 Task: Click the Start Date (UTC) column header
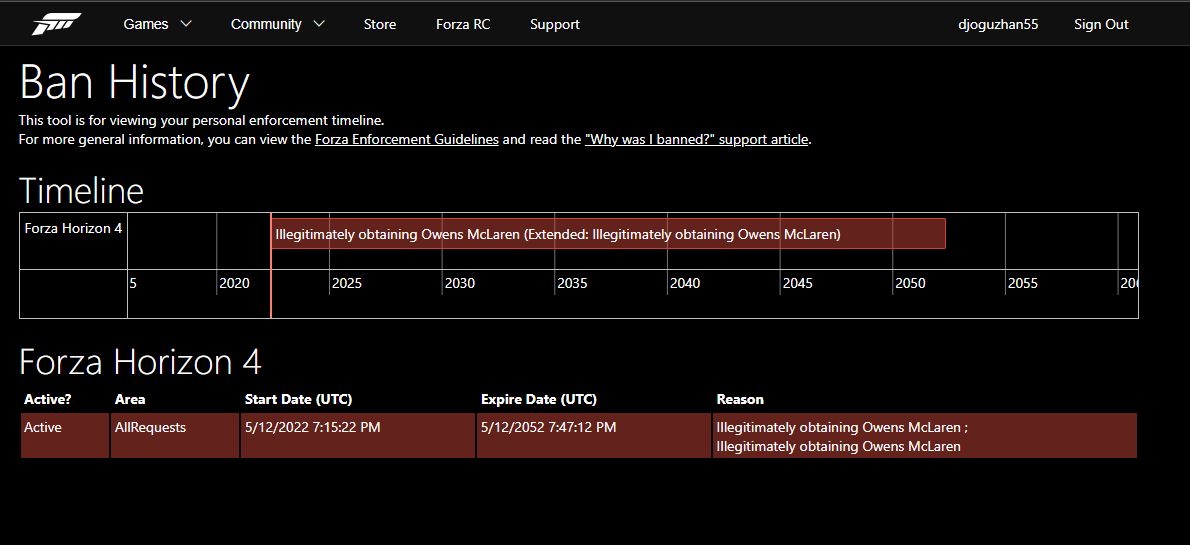pyautogui.click(x=298, y=399)
